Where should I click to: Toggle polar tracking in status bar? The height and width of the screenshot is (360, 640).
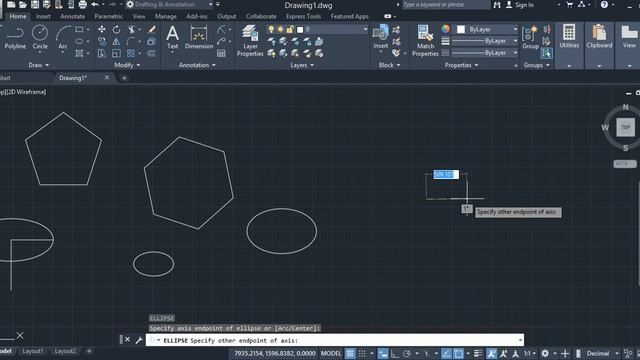407,353
